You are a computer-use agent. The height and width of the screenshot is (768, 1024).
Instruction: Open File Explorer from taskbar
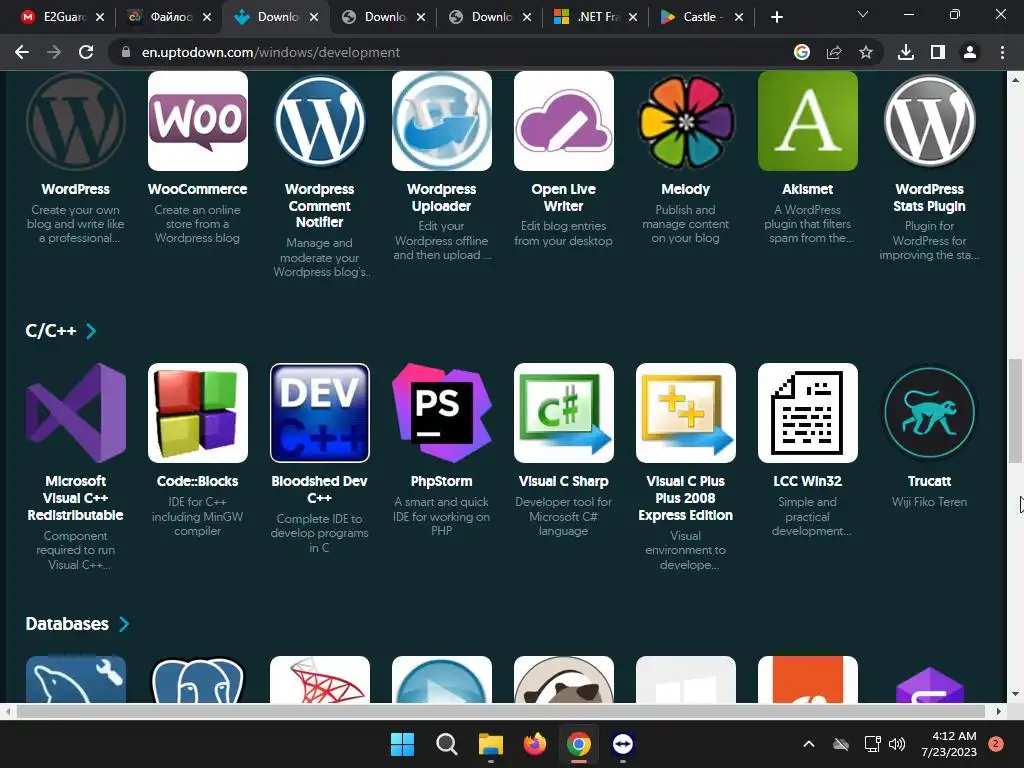[490, 744]
